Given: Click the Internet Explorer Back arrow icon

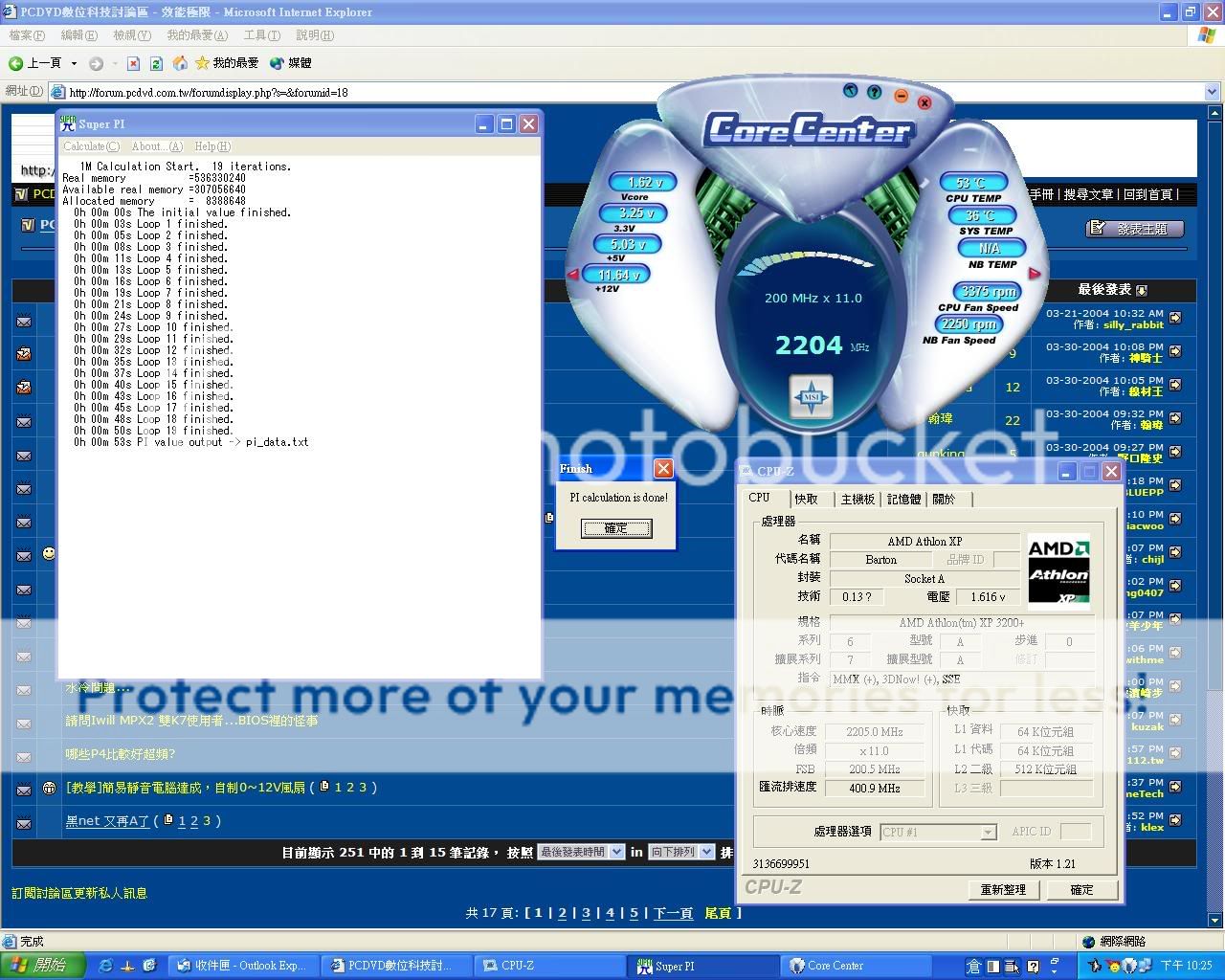Looking at the screenshot, I should [x=16, y=63].
